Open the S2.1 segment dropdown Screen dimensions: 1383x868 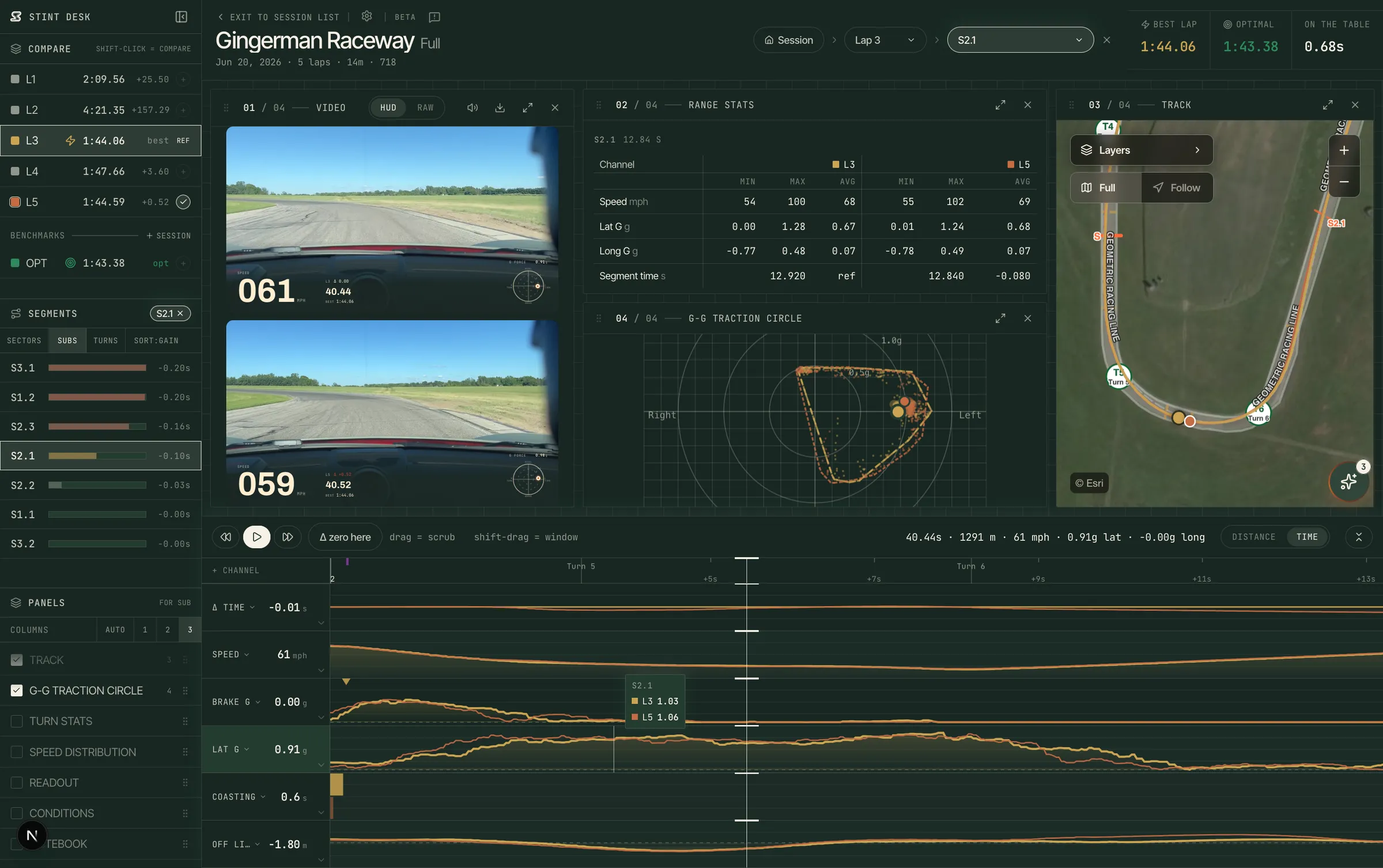tap(1020, 40)
